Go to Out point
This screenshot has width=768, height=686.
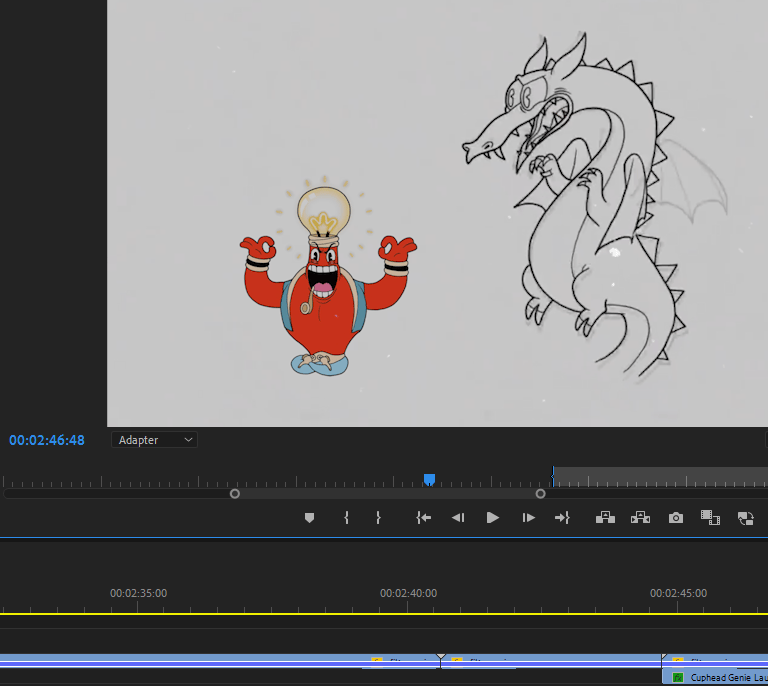pyautogui.click(x=562, y=518)
